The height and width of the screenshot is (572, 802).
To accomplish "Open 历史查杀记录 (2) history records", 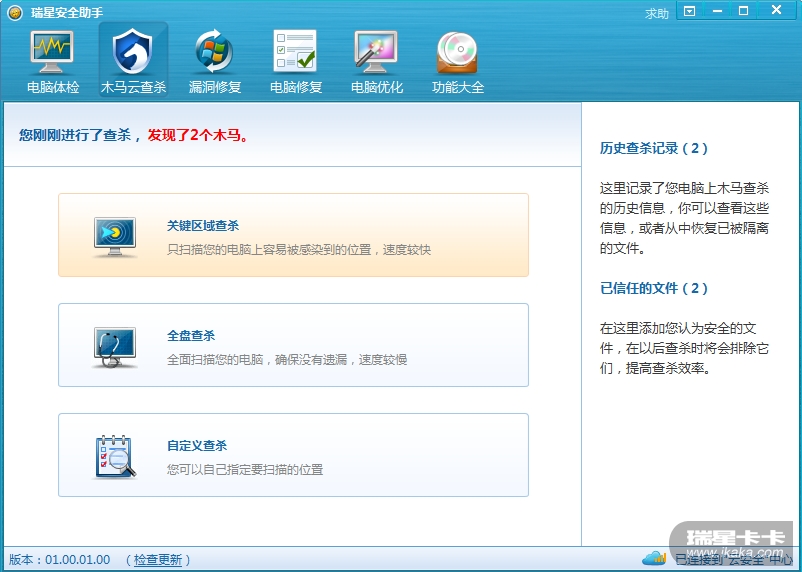I will pyautogui.click(x=653, y=148).
